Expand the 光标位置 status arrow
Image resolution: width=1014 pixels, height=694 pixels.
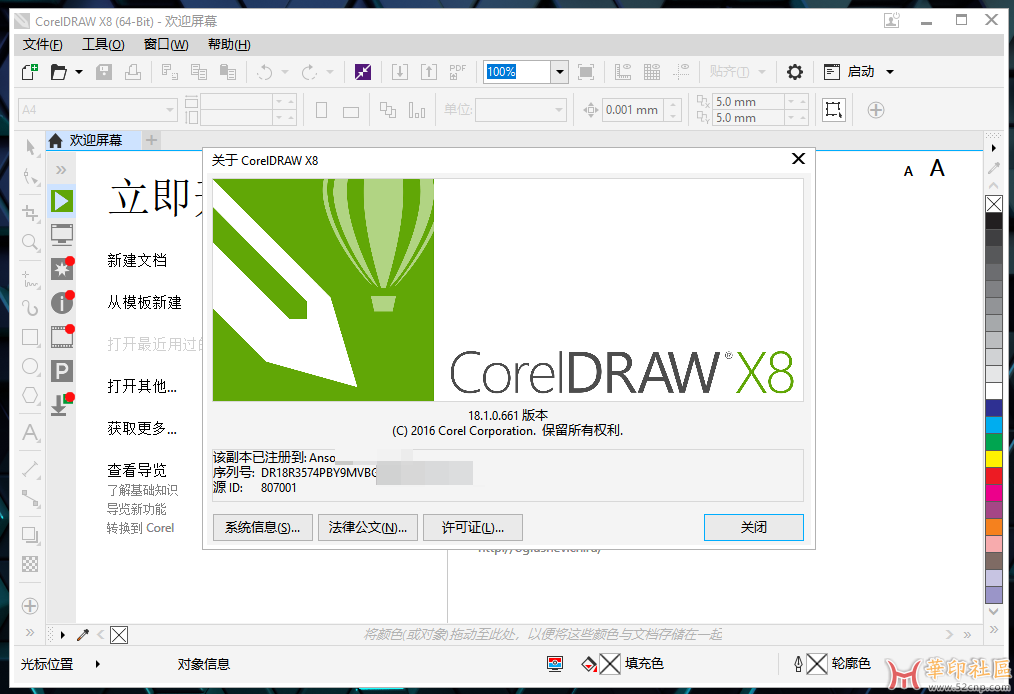[98, 664]
